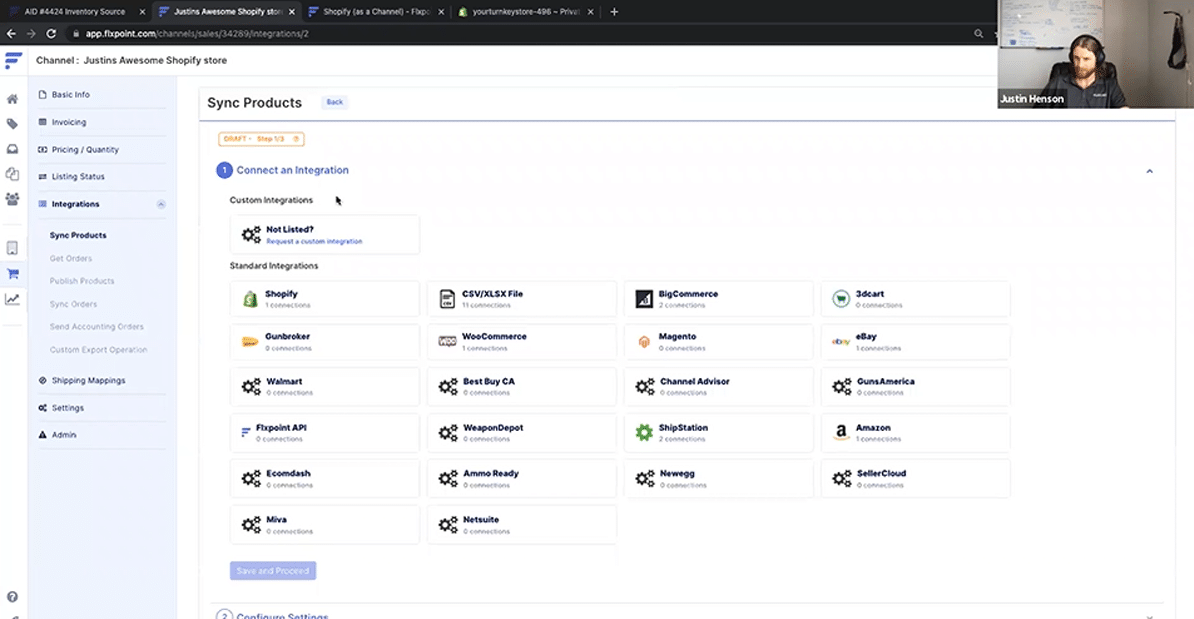
Task: Select the 3dcart integration
Action: click(915, 299)
